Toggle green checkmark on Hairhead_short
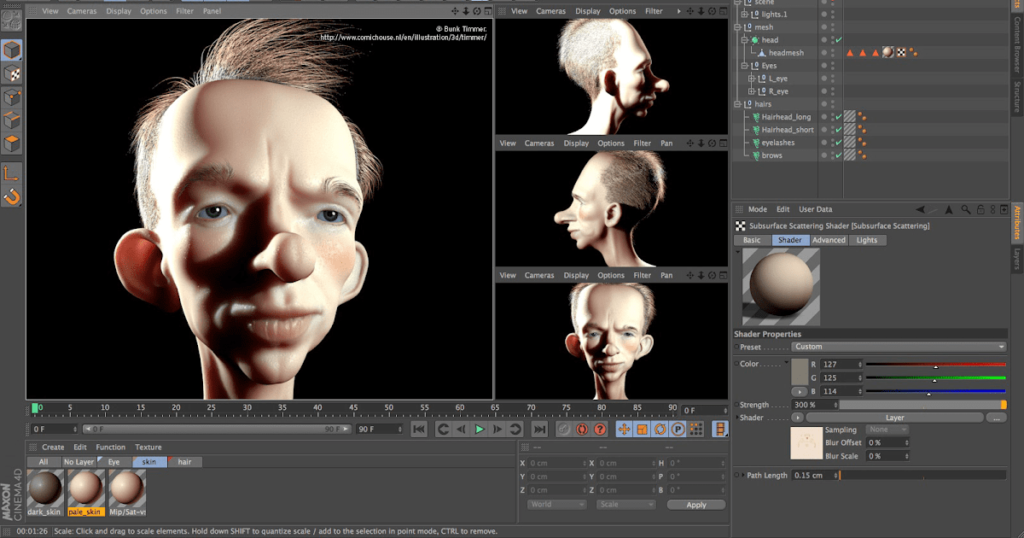This screenshot has width=1024, height=538. (x=839, y=130)
